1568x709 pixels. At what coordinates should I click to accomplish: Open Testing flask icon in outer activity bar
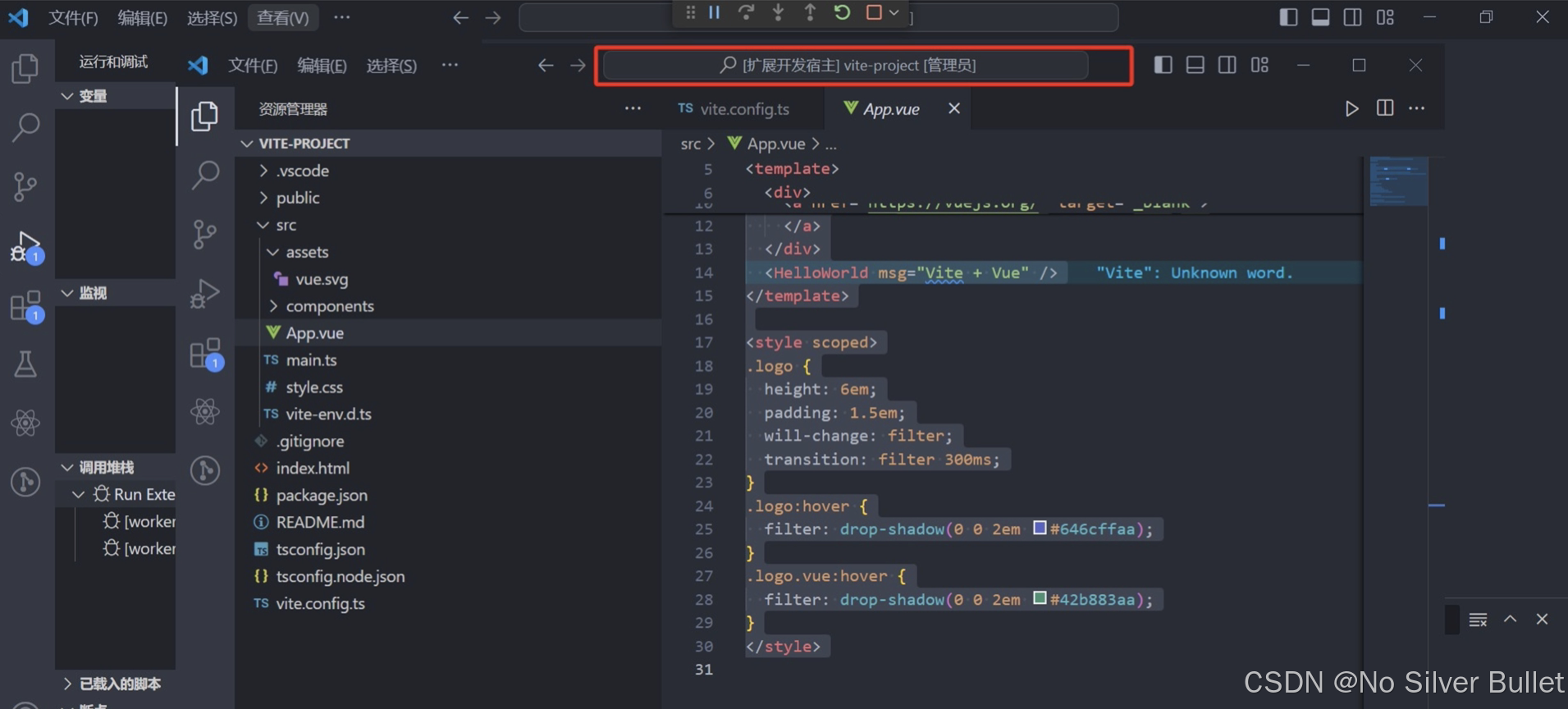tap(25, 364)
